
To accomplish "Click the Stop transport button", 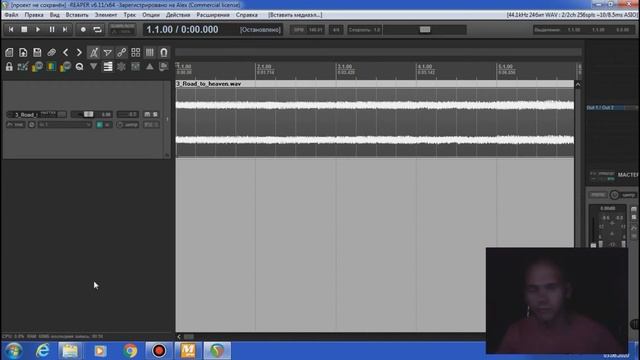I will click(24, 29).
